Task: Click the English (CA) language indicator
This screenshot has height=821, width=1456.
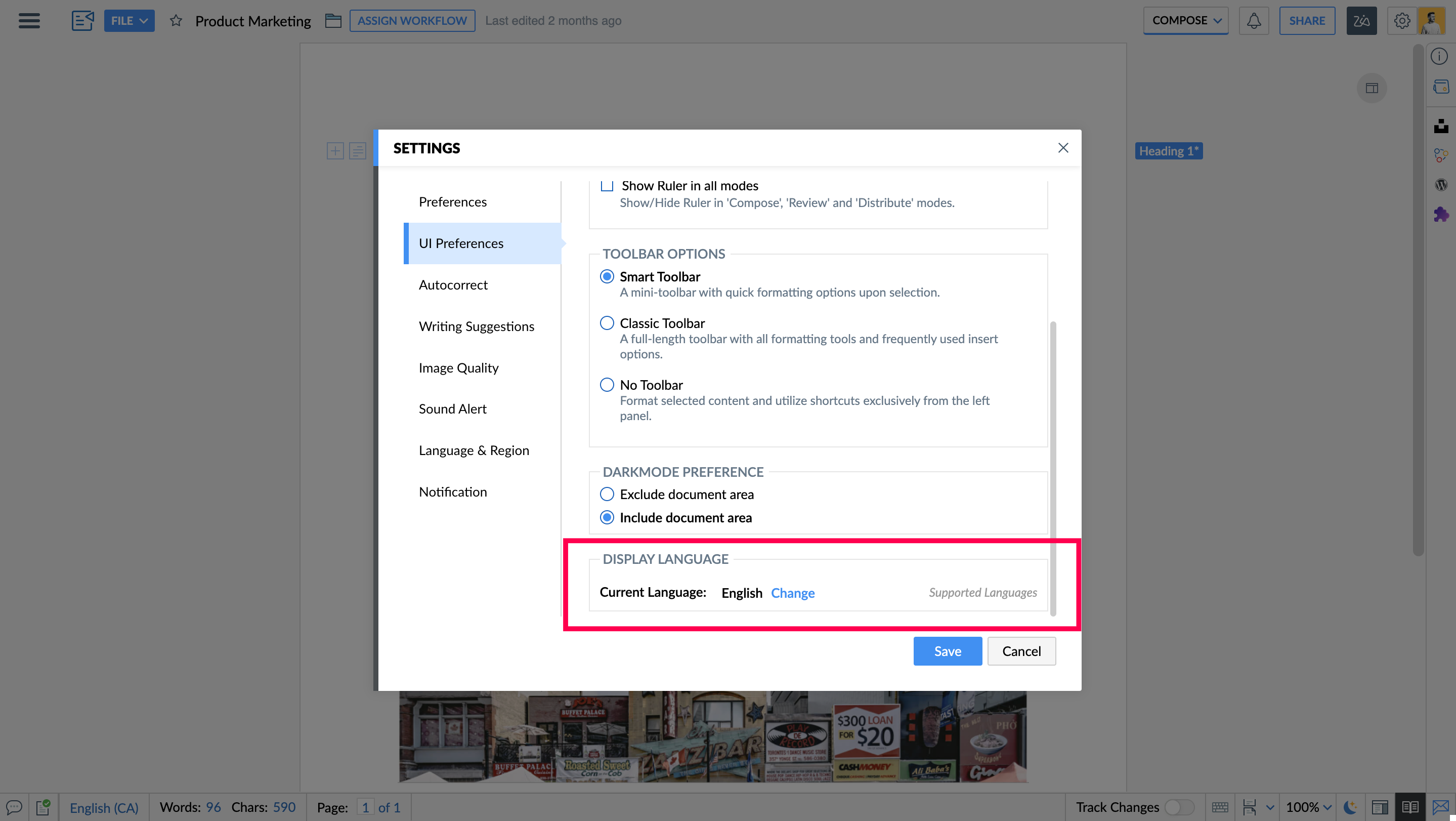Action: point(104,807)
